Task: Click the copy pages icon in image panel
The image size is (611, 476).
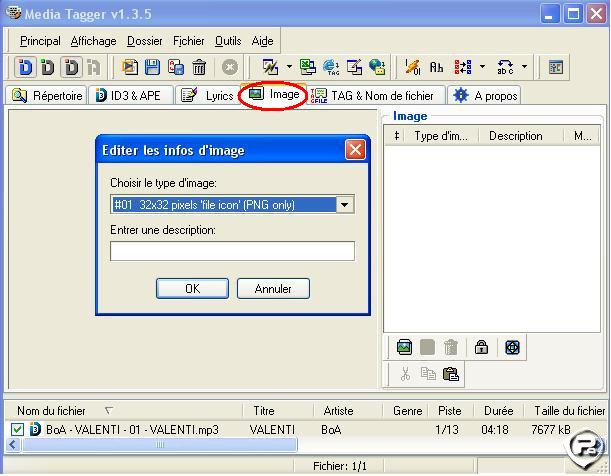Action: tap(428, 374)
